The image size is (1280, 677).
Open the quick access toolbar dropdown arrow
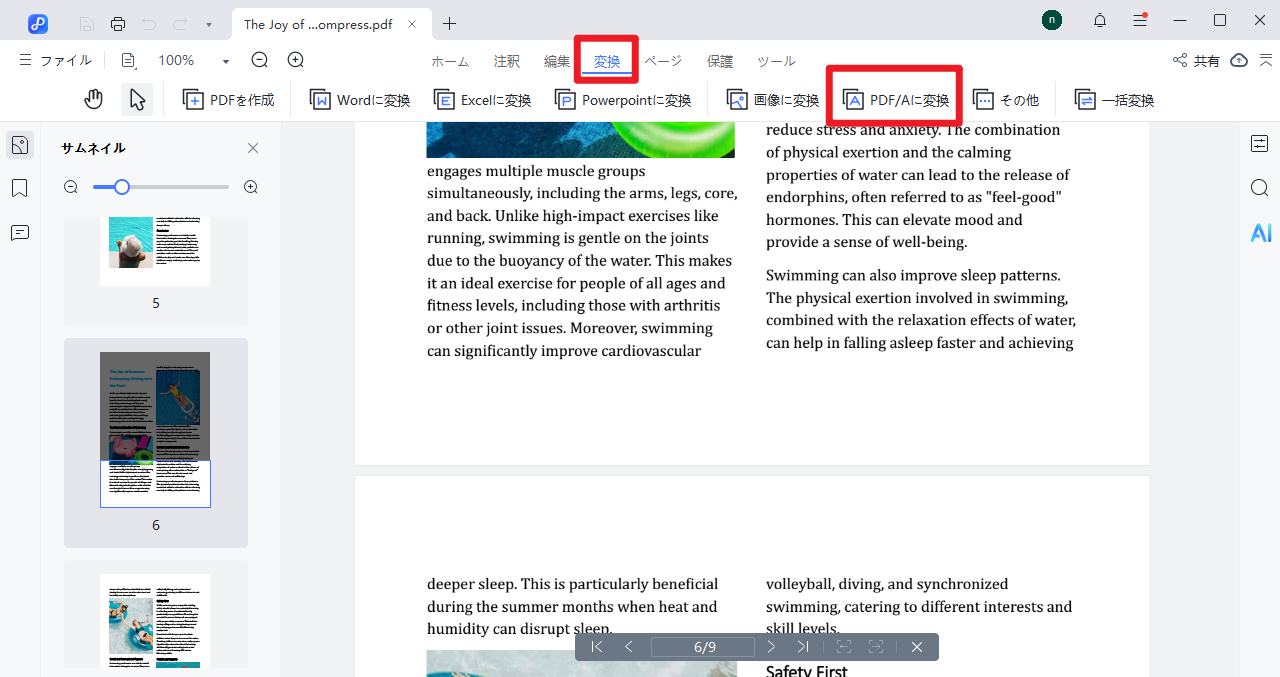click(x=208, y=24)
